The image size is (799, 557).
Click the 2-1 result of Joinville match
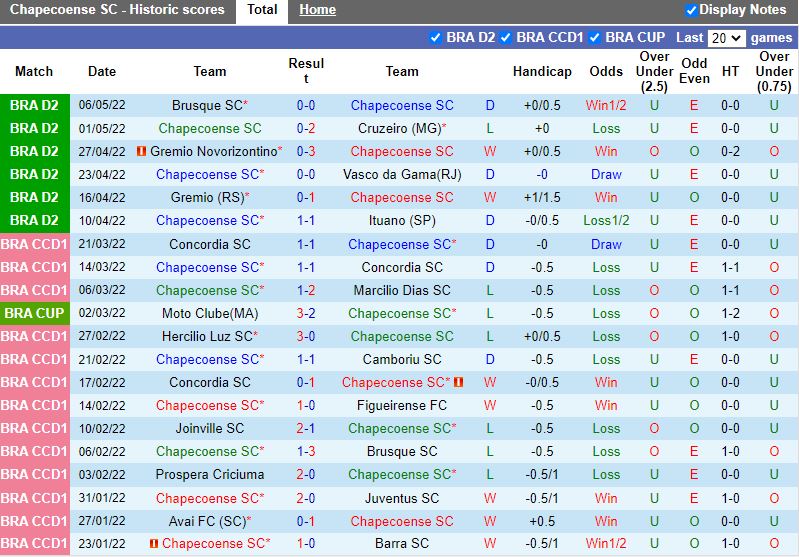pyautogui.click(x=306, y=429)
